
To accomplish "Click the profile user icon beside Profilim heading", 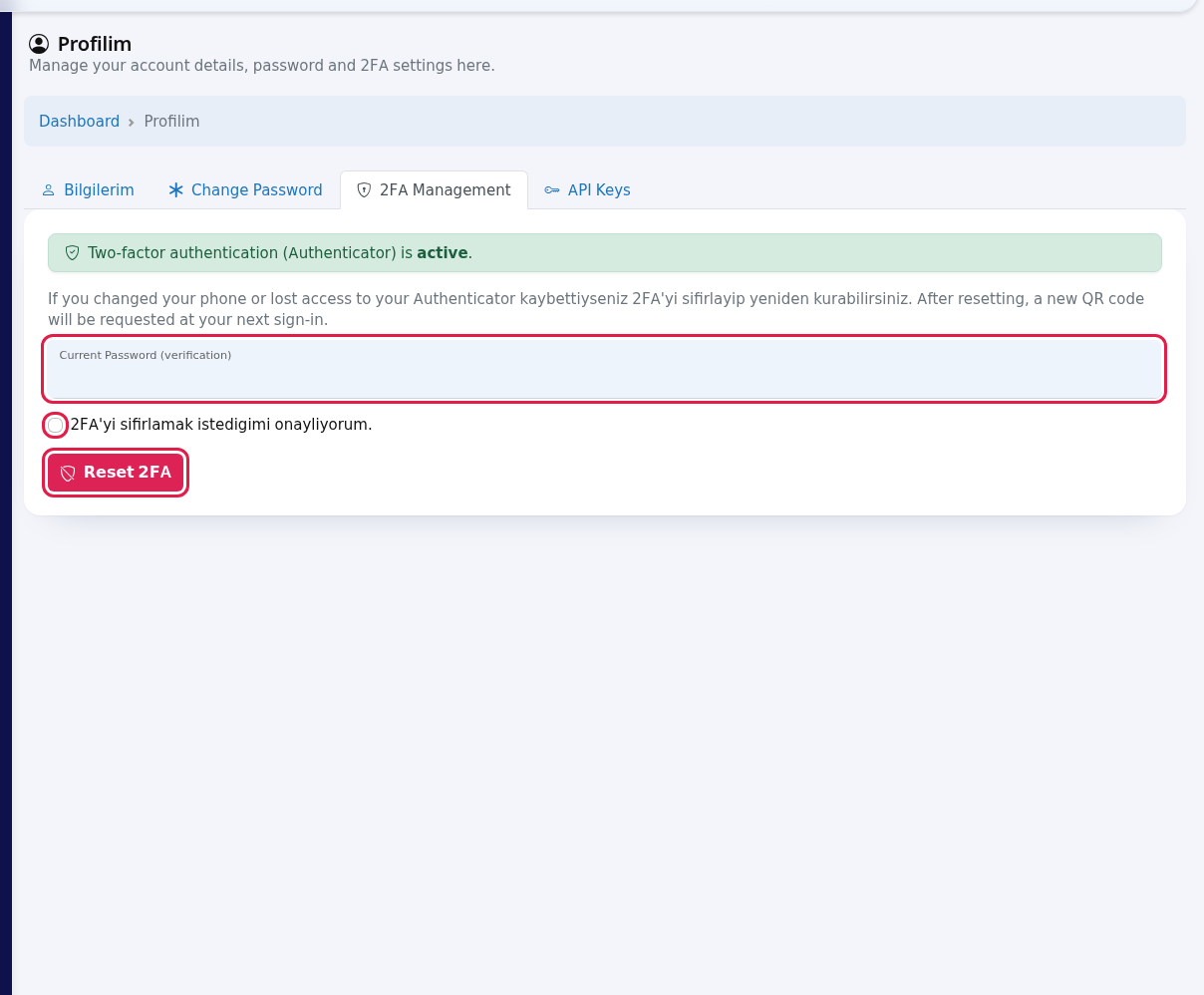I will [x=39, y=44].
